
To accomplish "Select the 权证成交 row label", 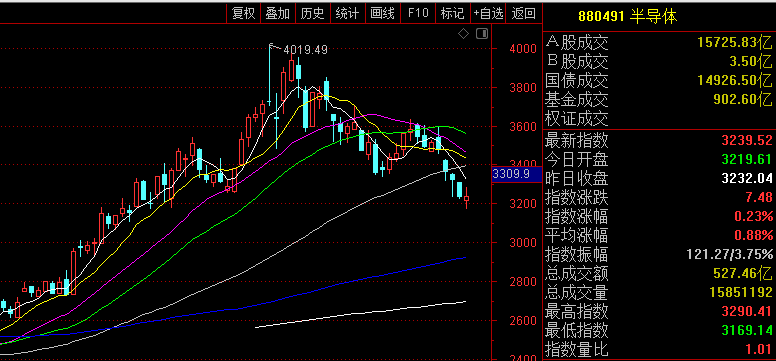I will (x=577, y=118).
